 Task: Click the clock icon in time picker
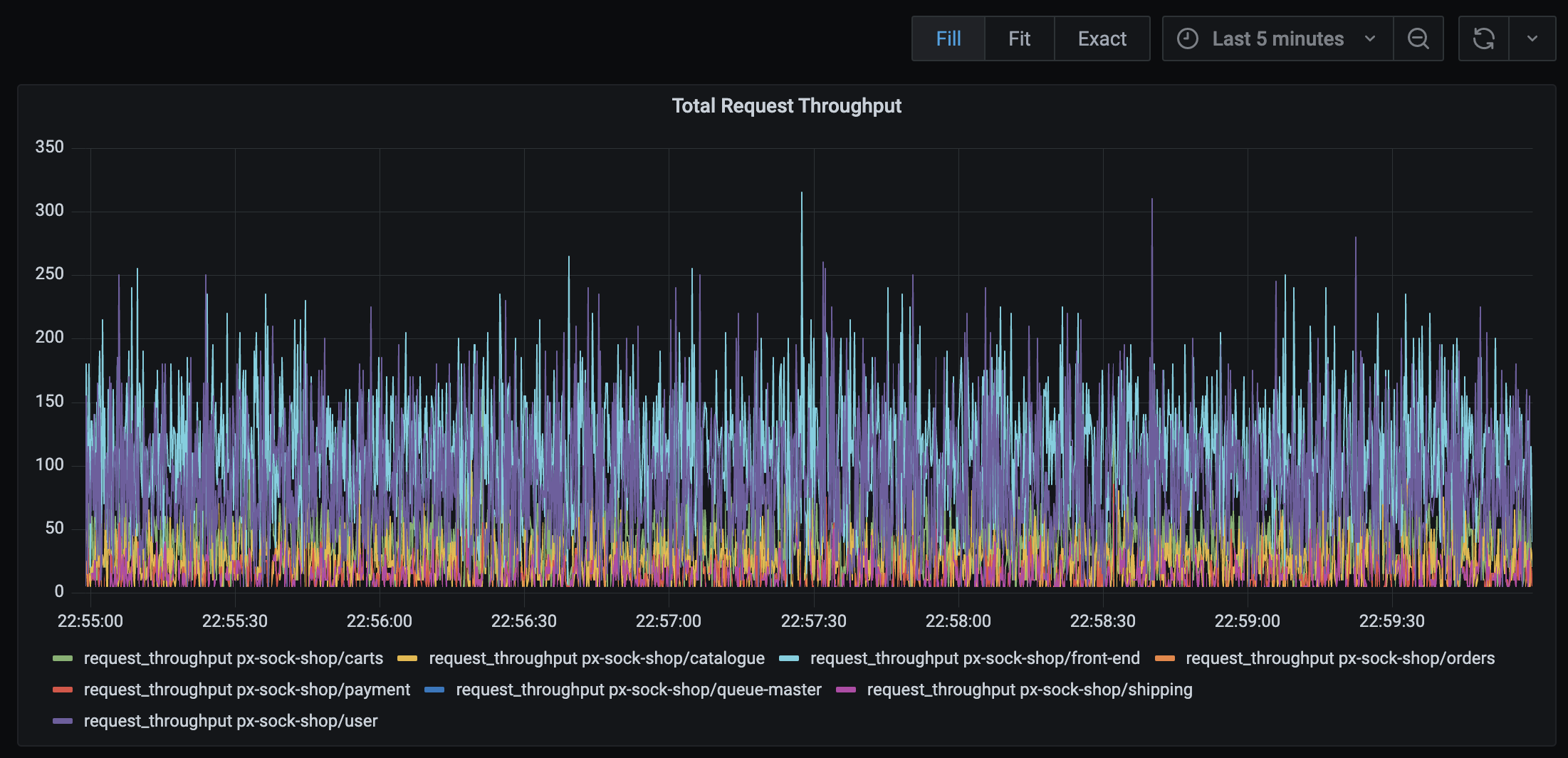(1187, 38)
